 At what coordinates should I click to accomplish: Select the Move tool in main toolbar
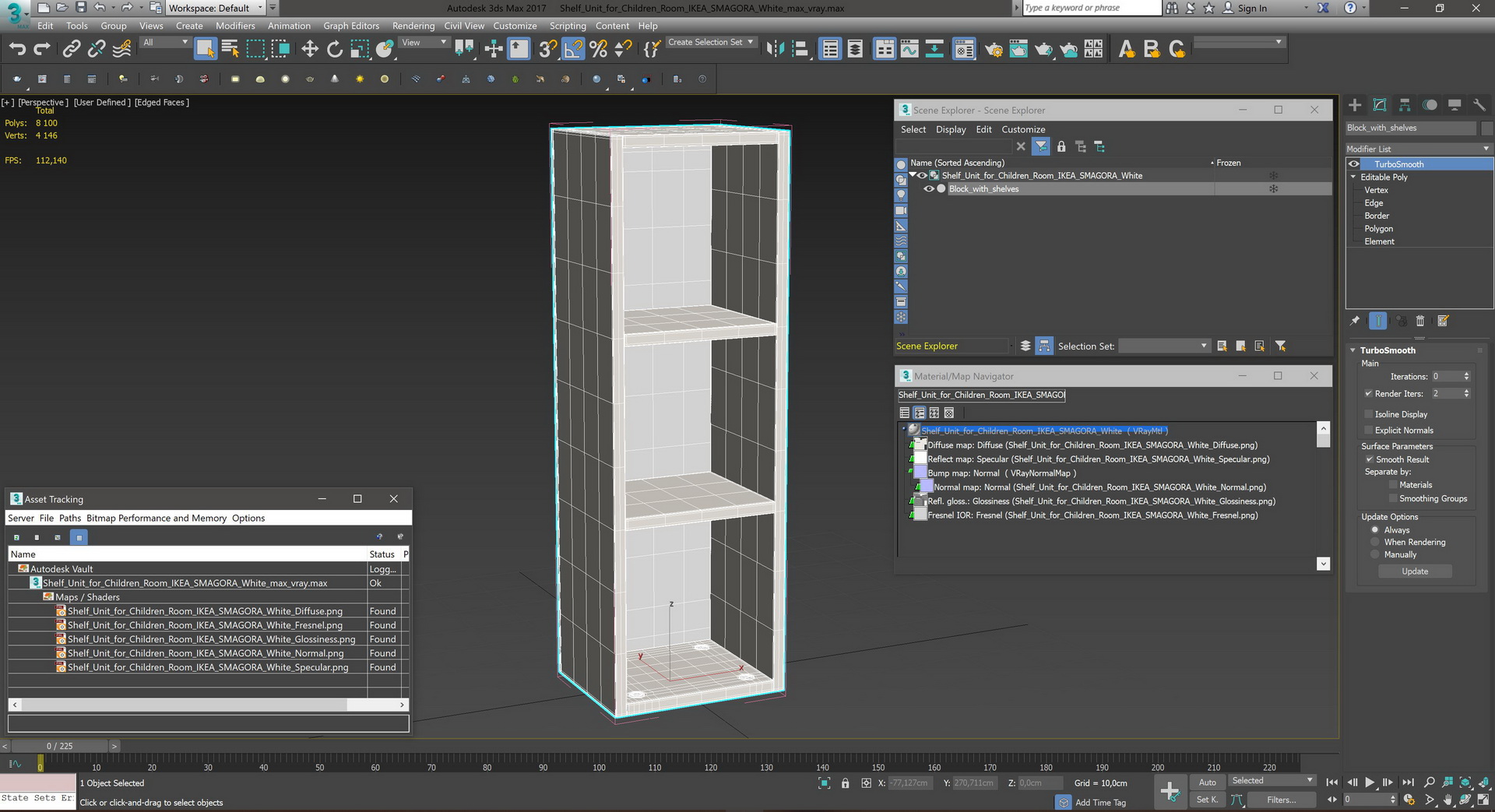pos(310,49)
